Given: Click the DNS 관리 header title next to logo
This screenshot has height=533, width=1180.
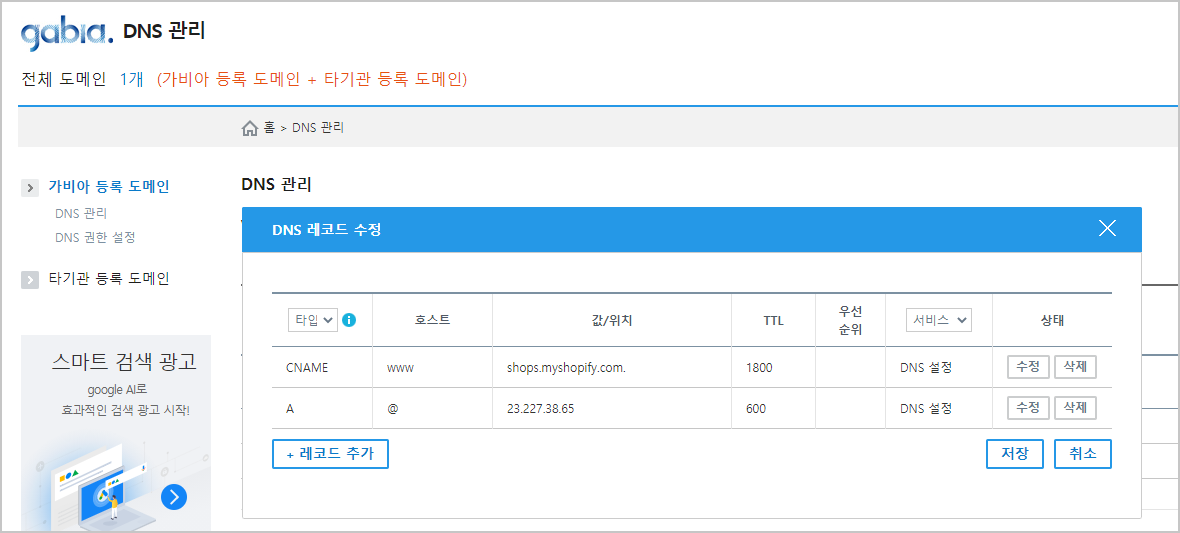Looking at the screenshot, I should 164,32.
